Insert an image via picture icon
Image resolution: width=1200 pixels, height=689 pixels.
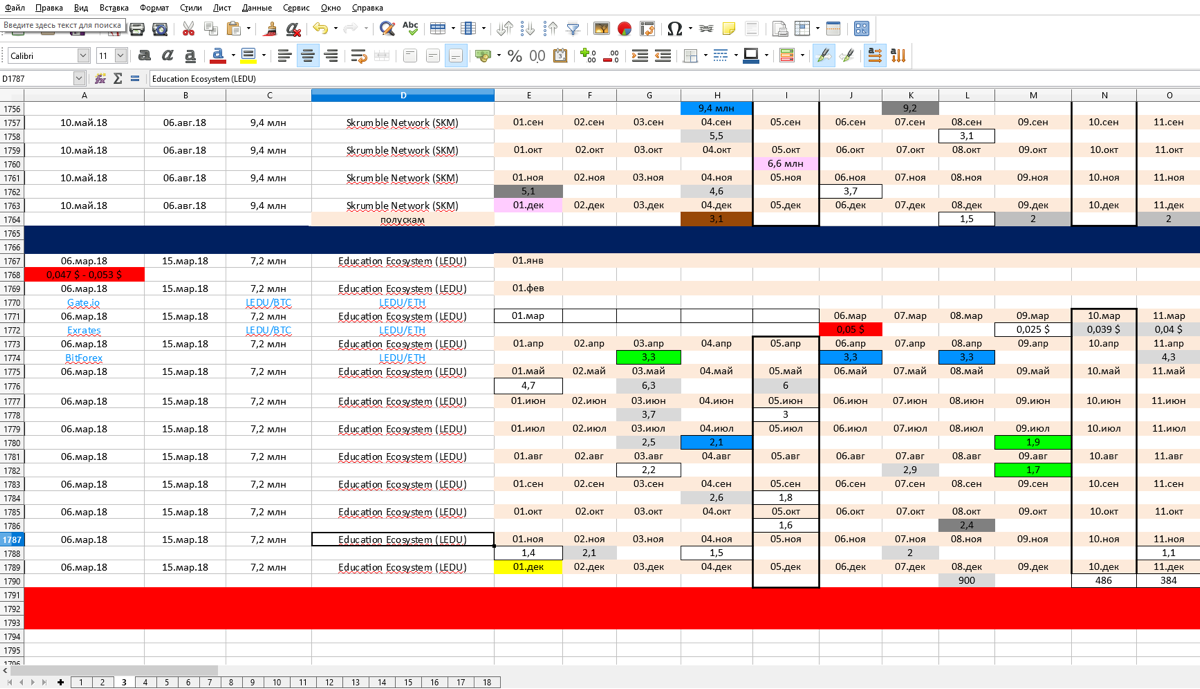click(x=601, y=29)
